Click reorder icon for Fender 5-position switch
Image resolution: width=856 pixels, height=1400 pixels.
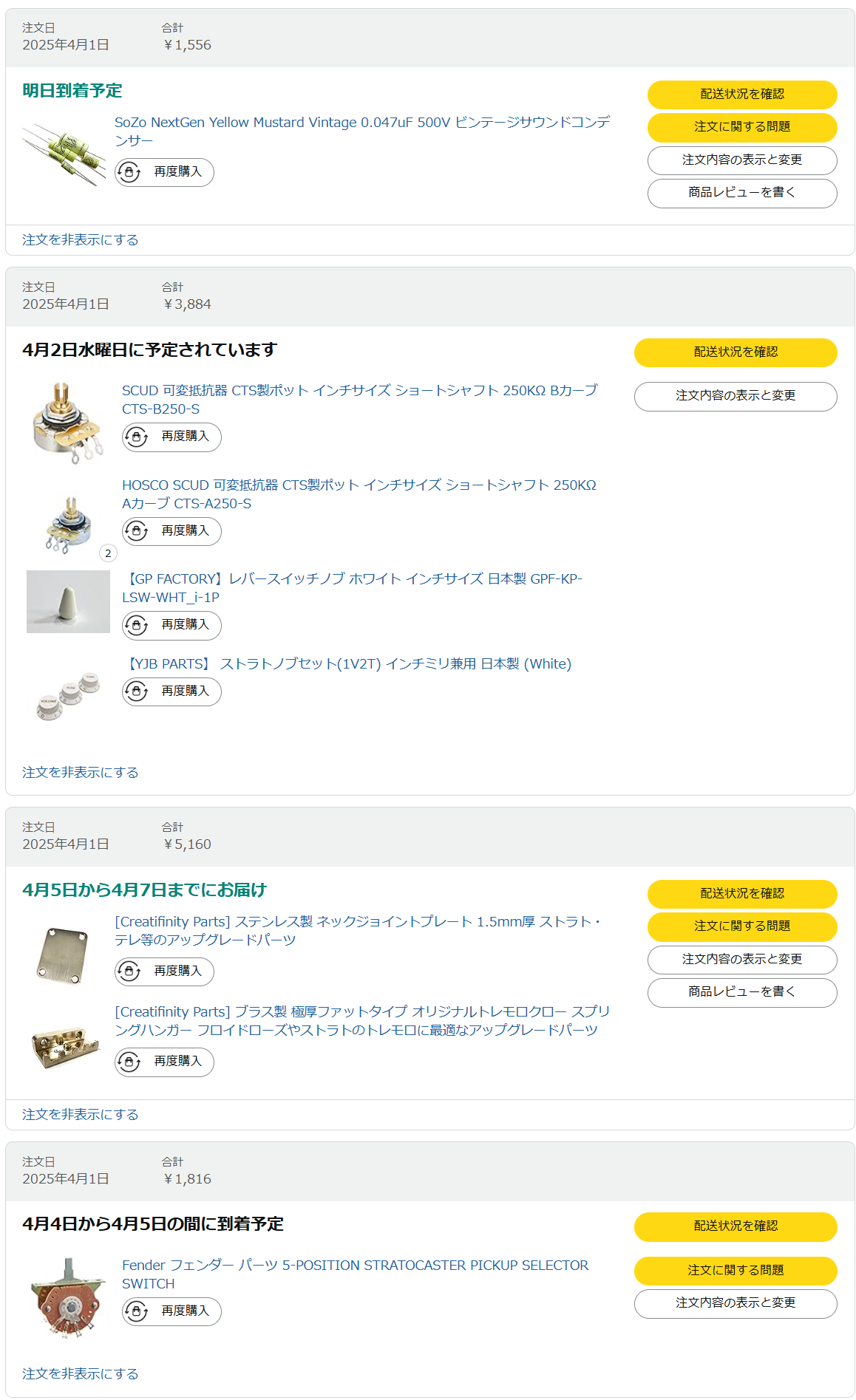pos(137,1311)
